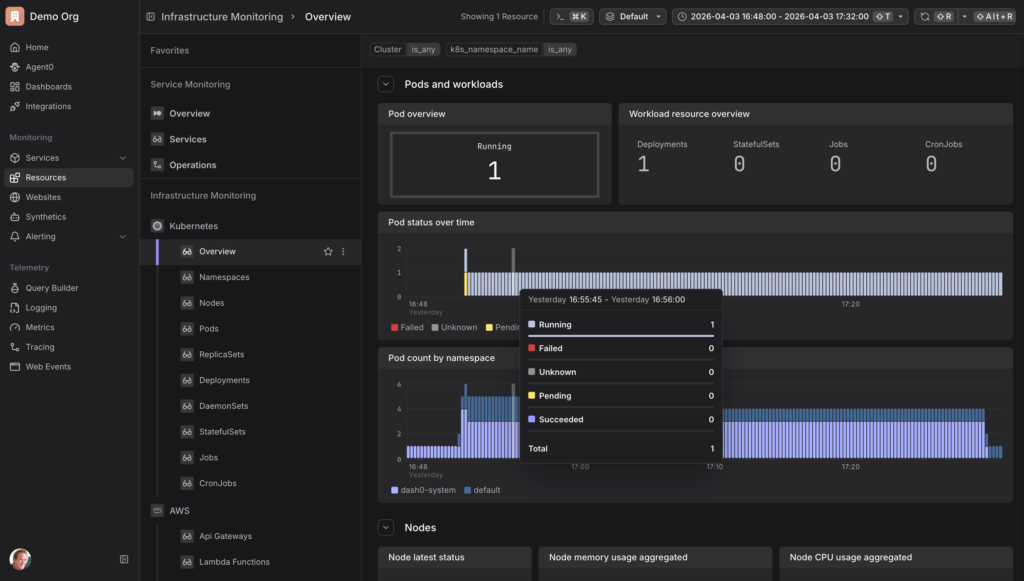
Task: Toggle the Failed series in pod status legend
Action: coord(407,327)
